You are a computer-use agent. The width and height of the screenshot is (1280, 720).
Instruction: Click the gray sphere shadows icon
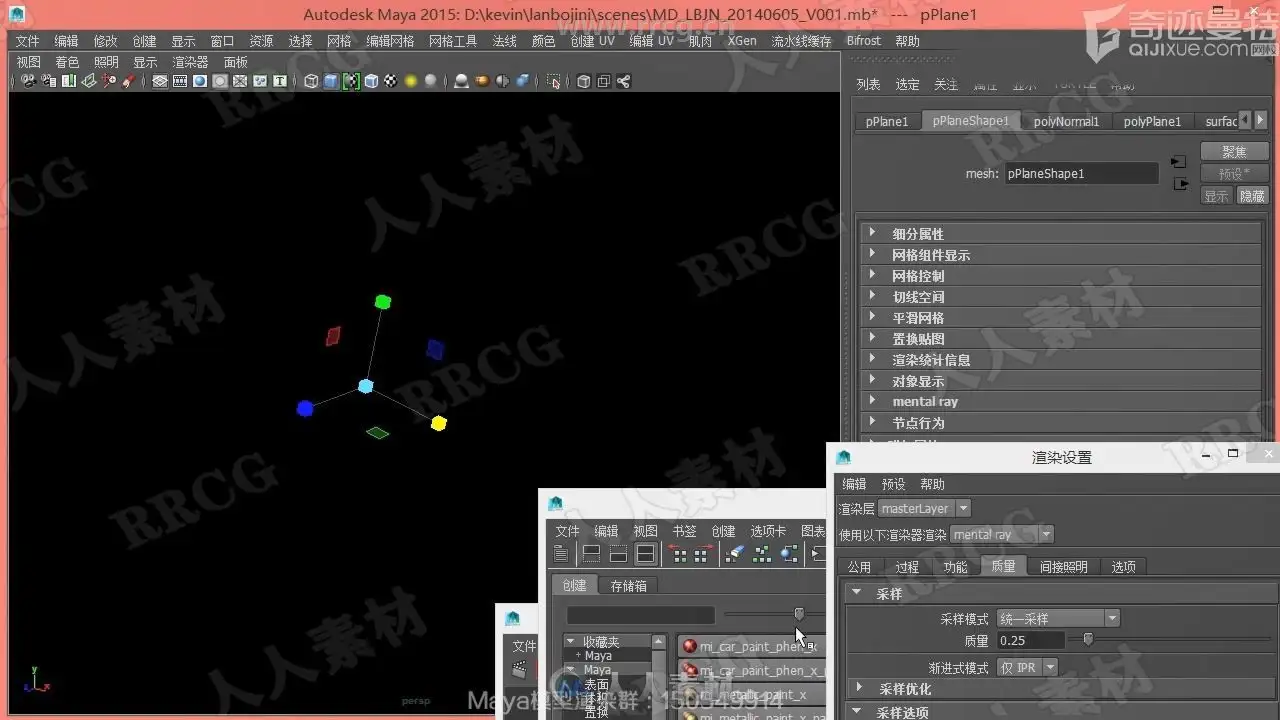tap(430, 81)
